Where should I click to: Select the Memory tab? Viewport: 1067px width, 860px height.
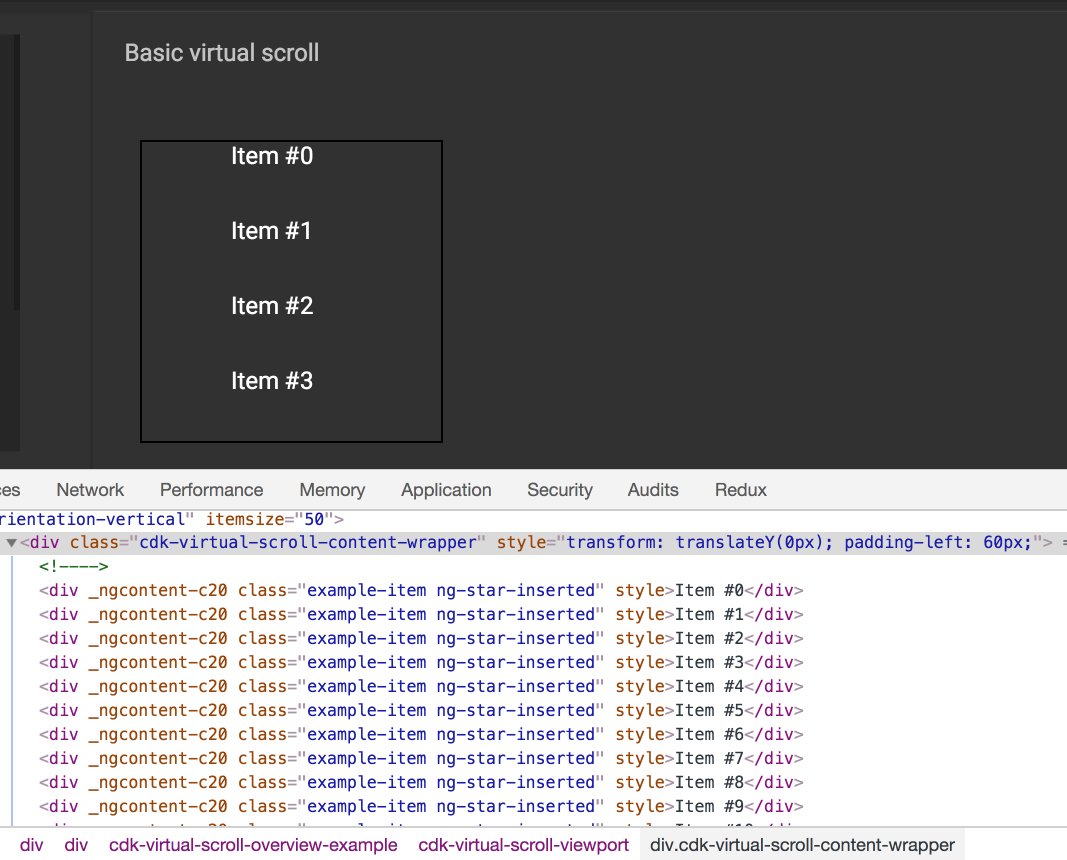coord(331,490)
